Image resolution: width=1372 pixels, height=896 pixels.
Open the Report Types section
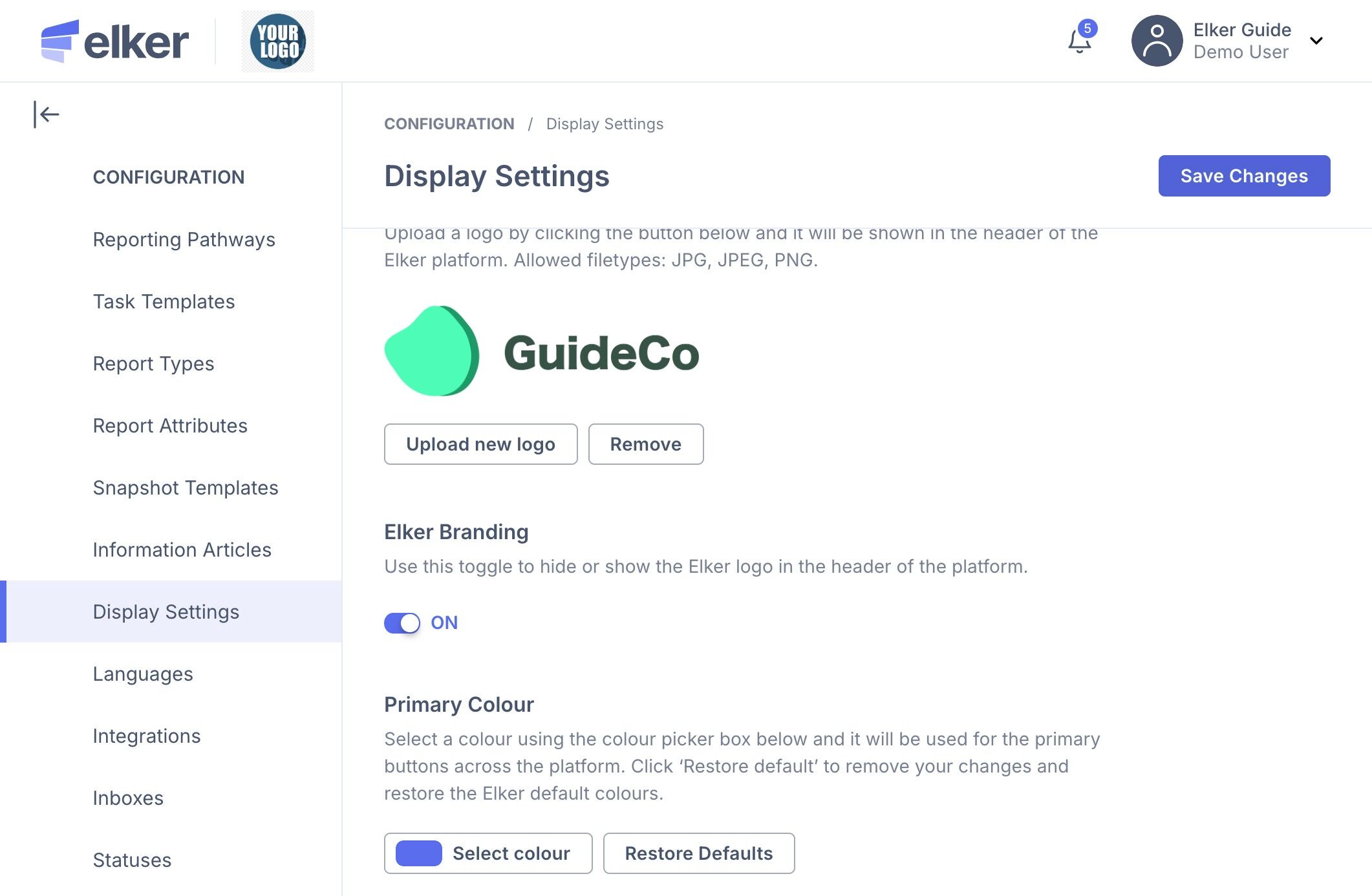coord(153,364)
